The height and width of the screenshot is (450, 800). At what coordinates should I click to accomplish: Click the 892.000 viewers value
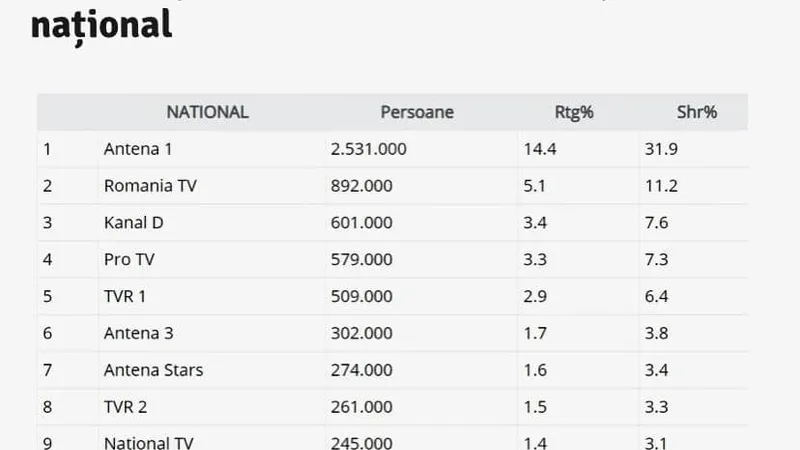pyautogui.click(x=361, y=186)
